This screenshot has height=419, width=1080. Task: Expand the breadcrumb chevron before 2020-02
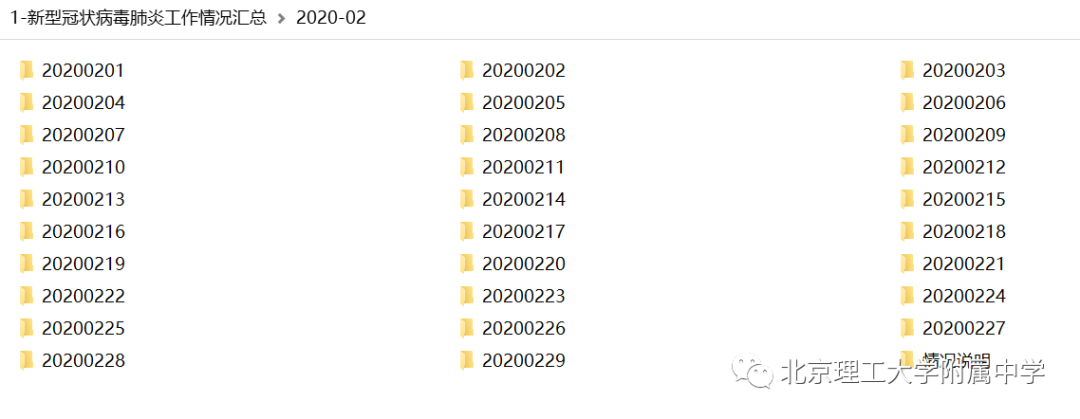281,19
